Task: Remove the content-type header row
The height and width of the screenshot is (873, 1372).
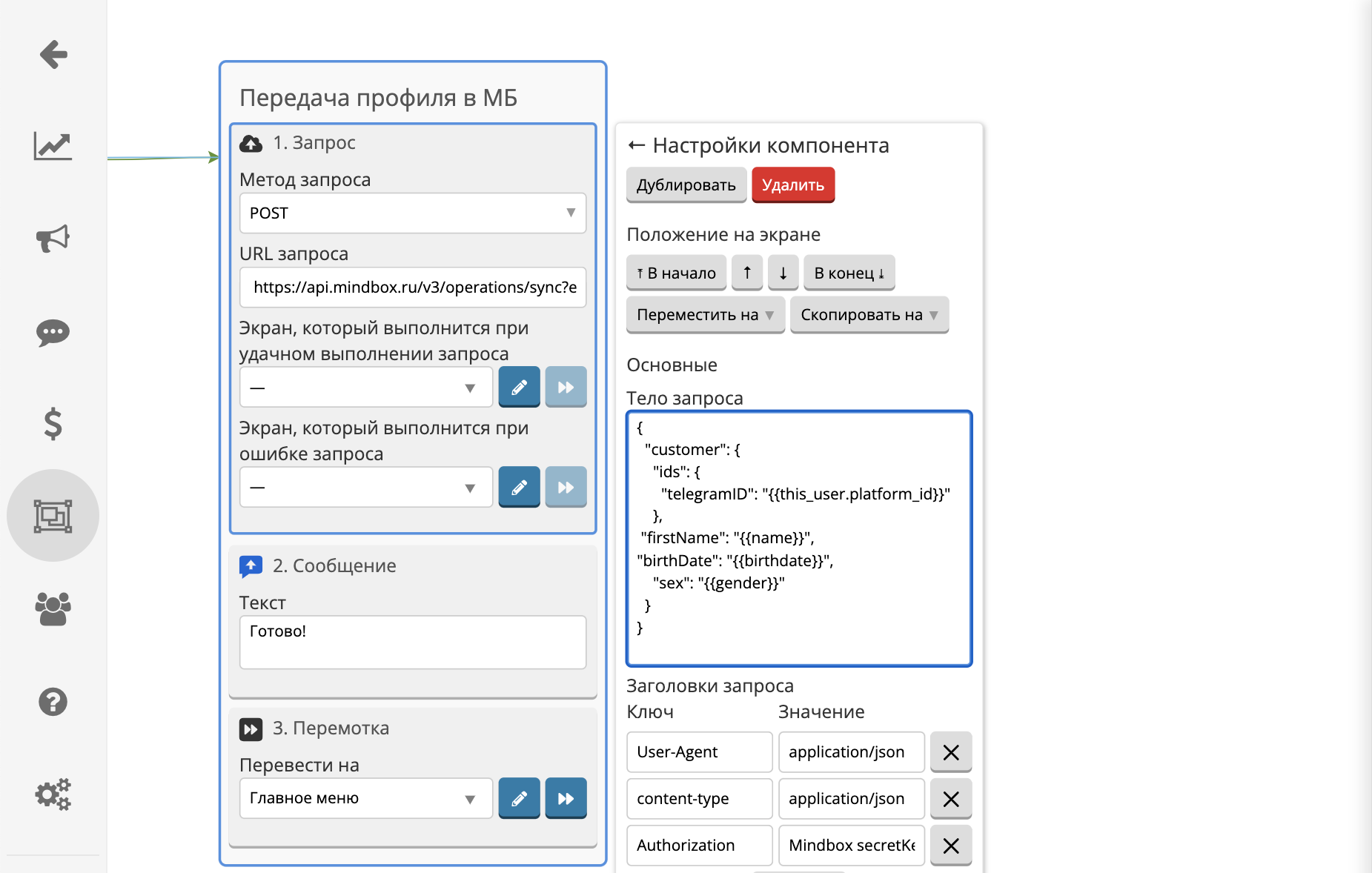Action: pyautogui.click(x=951, y=799)
